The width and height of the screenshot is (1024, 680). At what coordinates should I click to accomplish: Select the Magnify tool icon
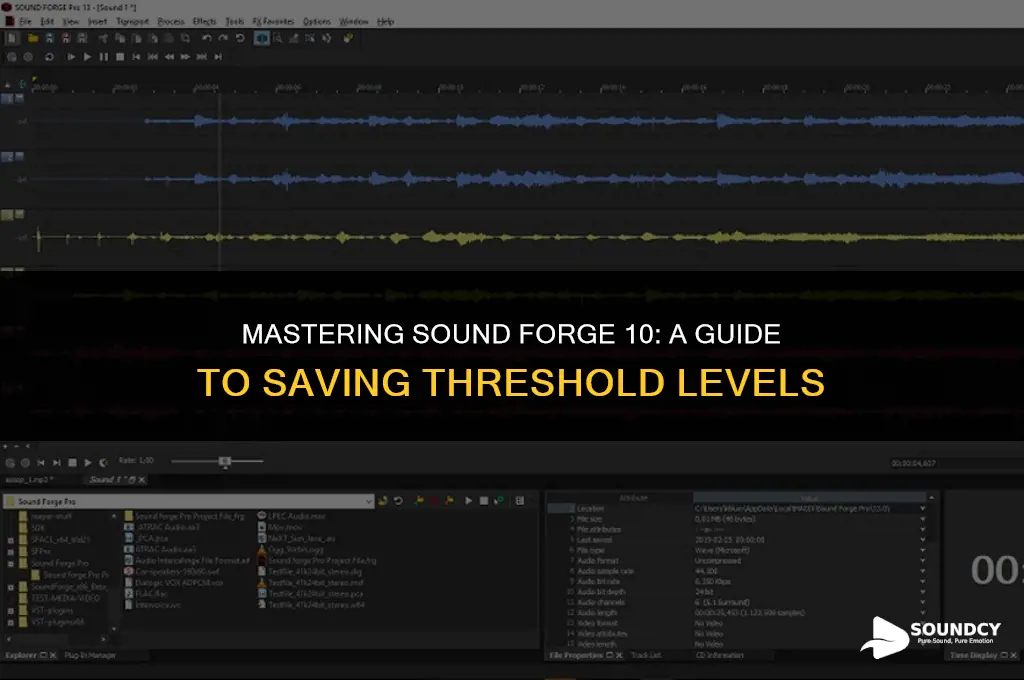click(x=278, y=39)
